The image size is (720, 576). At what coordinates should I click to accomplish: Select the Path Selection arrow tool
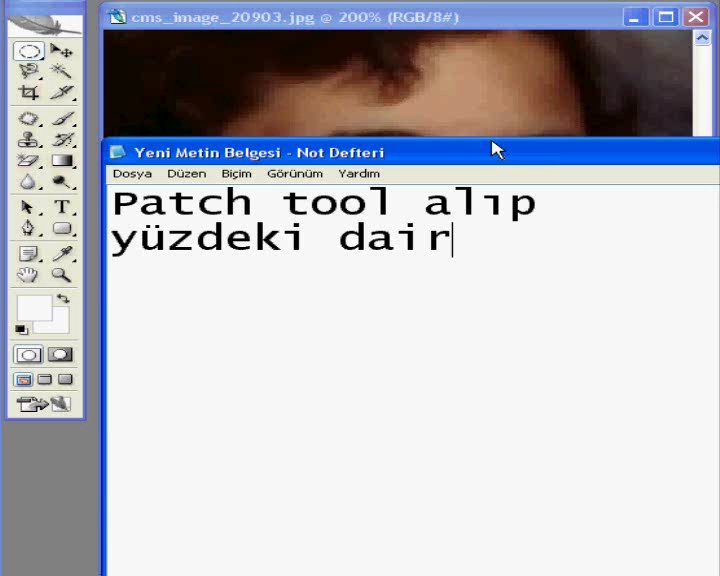tap(29, 207)
